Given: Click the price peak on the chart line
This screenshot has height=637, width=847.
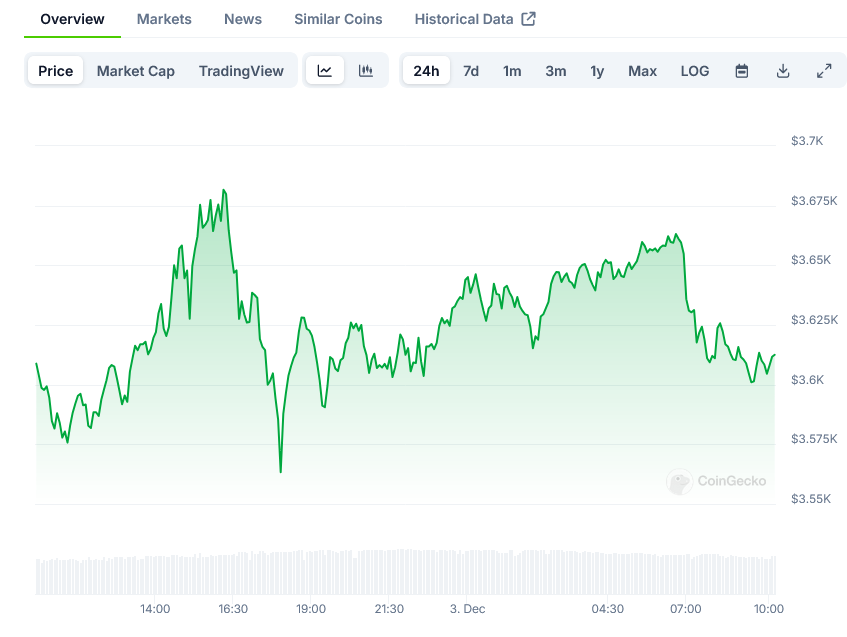Looking at the screenshot, I should [223, 190].
